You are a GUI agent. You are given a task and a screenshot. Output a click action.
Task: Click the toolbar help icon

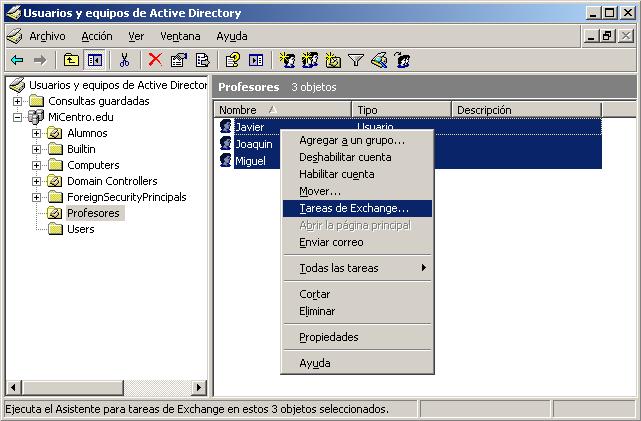click(x=232, y=60)
